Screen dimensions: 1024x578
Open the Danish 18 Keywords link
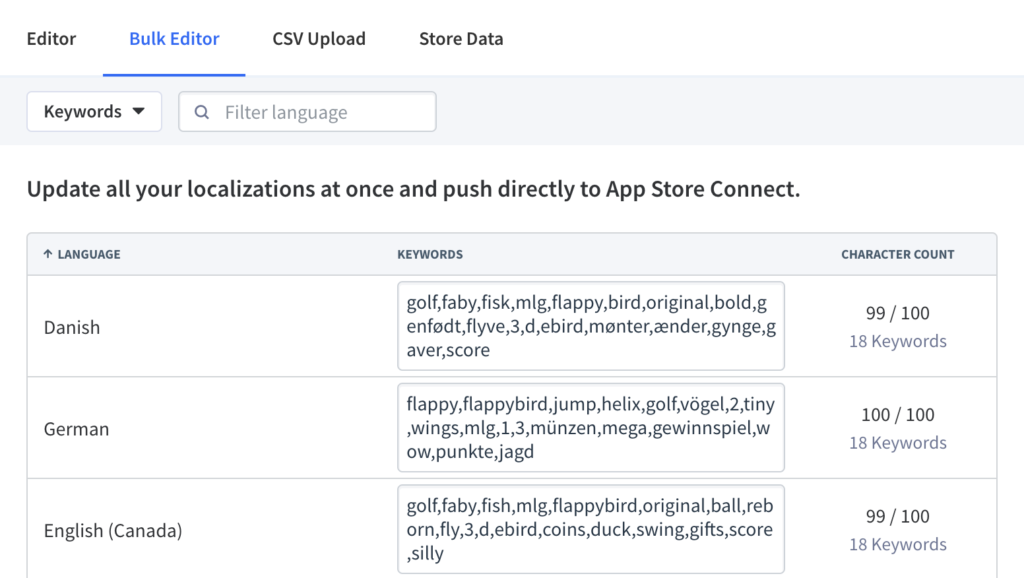point(897,341)
